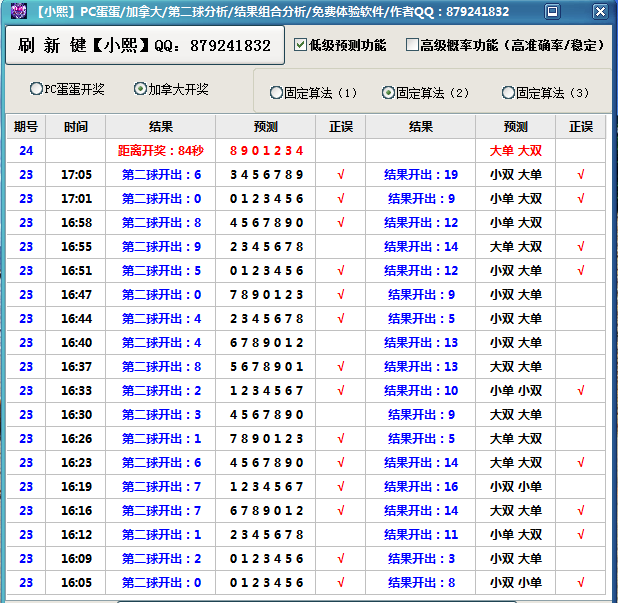The width and height of the screenshot is (618, 603).
Task: Click the 16:47 time cell
Action: click(x=76, y=295)
